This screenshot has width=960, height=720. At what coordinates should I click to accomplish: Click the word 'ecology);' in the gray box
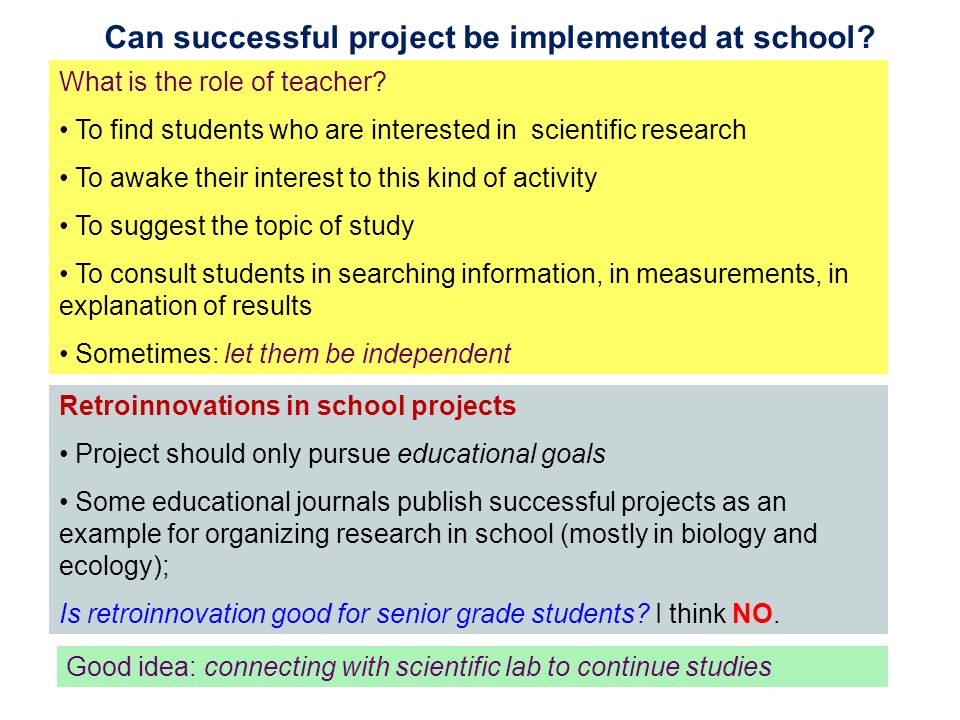(114, 566)
